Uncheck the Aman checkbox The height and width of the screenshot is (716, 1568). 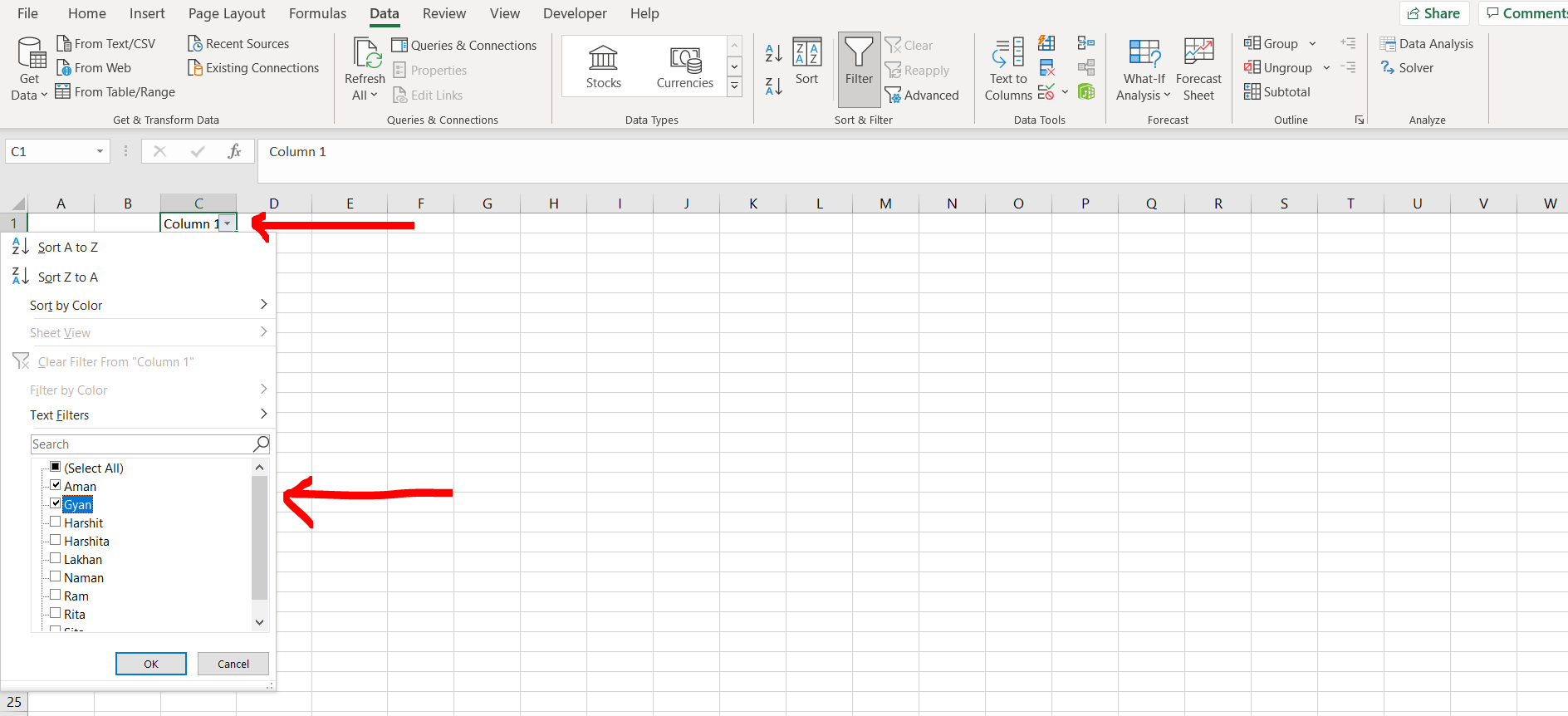[56, 485]
